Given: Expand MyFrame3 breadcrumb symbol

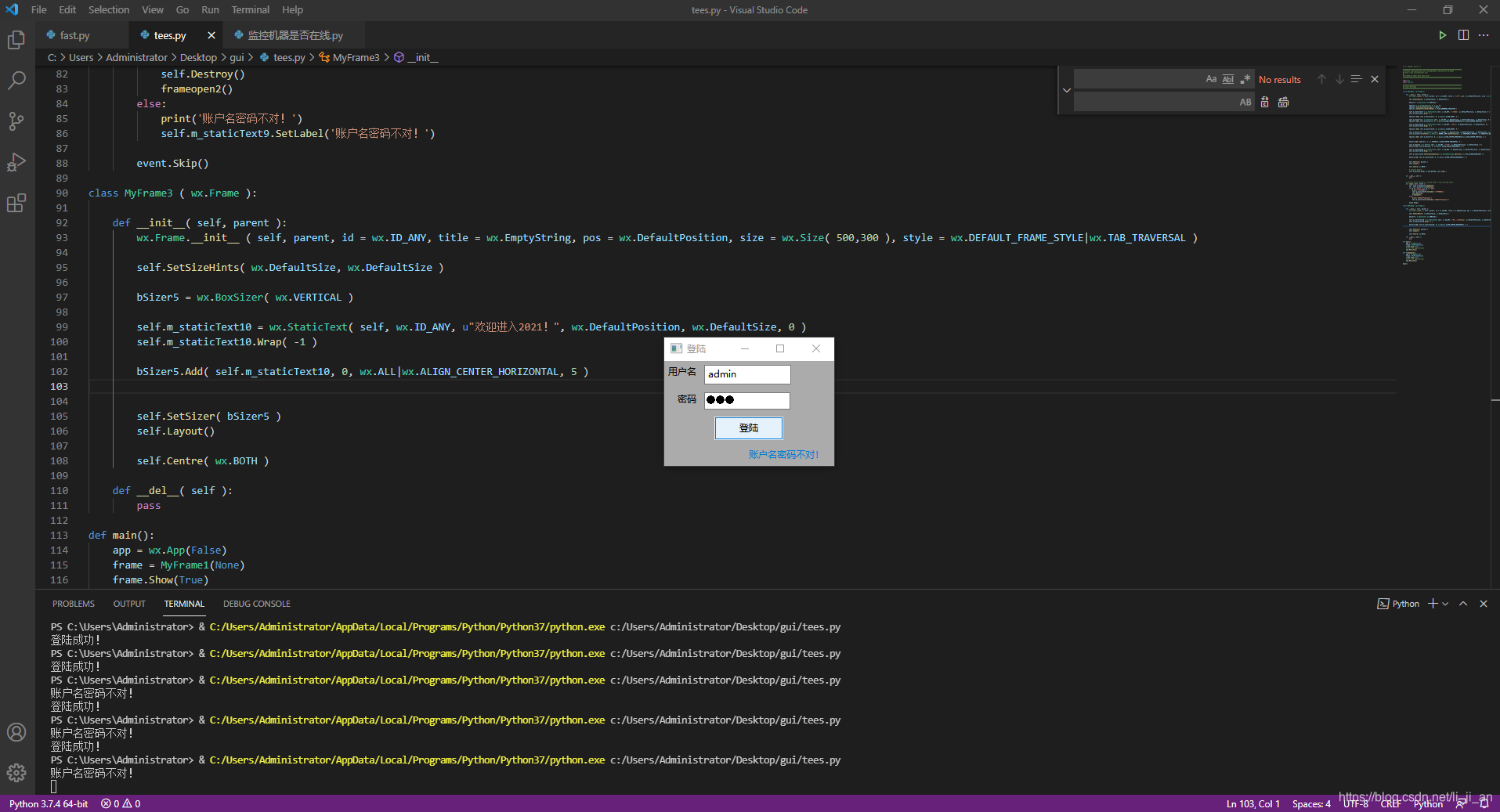Looking at the screenshot, I should [x=349, y=57].
